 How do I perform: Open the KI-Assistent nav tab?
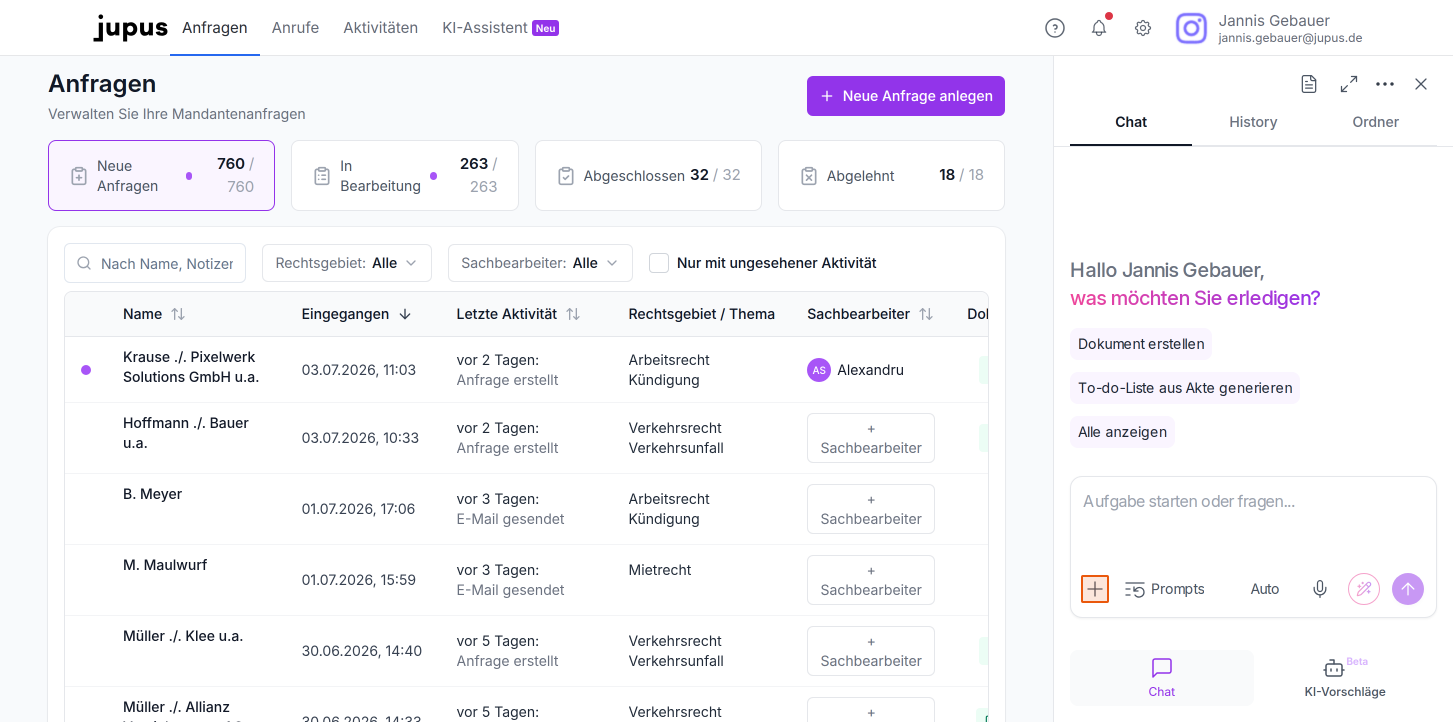click(500, 28)
